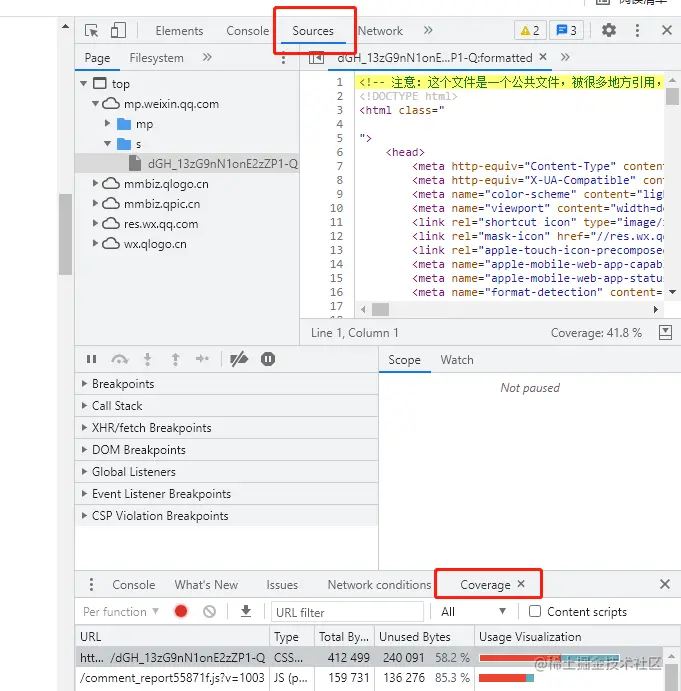681x691 pixels.
Task: Step over next function call
Action: [119, 359]
